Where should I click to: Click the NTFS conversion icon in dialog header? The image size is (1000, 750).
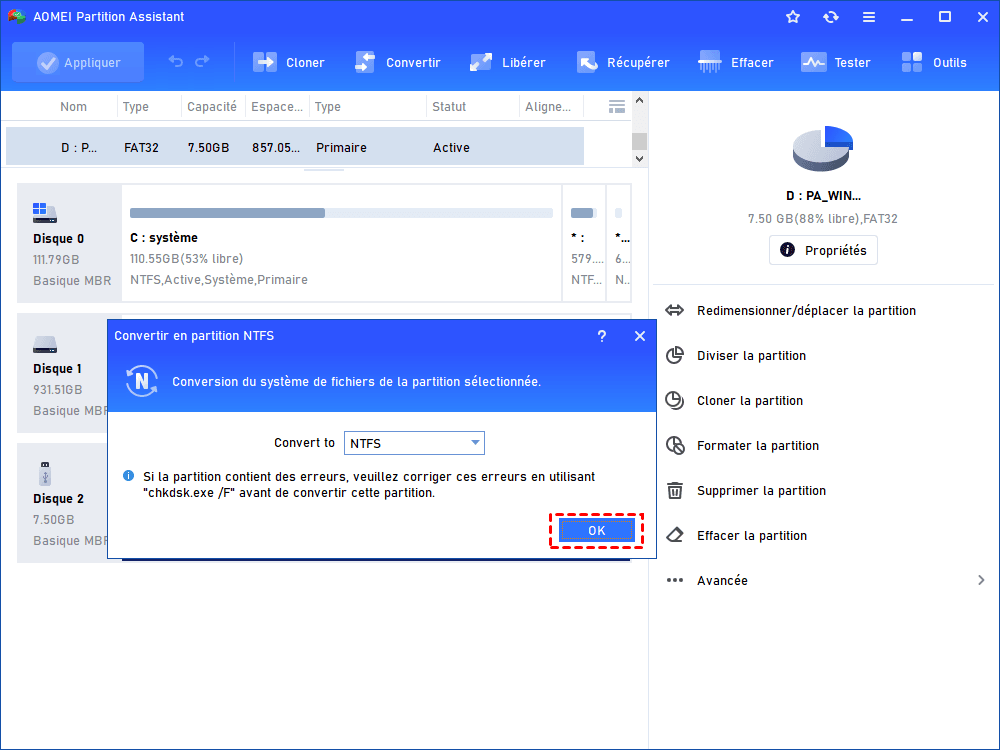[x=142, y=381]
